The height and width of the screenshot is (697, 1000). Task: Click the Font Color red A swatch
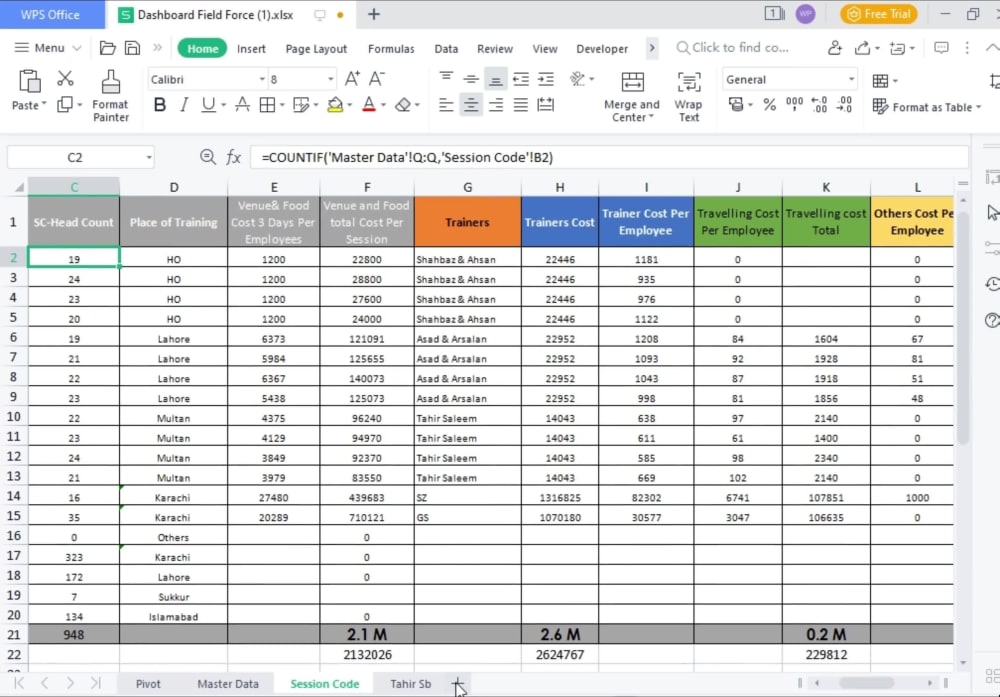pos(369,105)
